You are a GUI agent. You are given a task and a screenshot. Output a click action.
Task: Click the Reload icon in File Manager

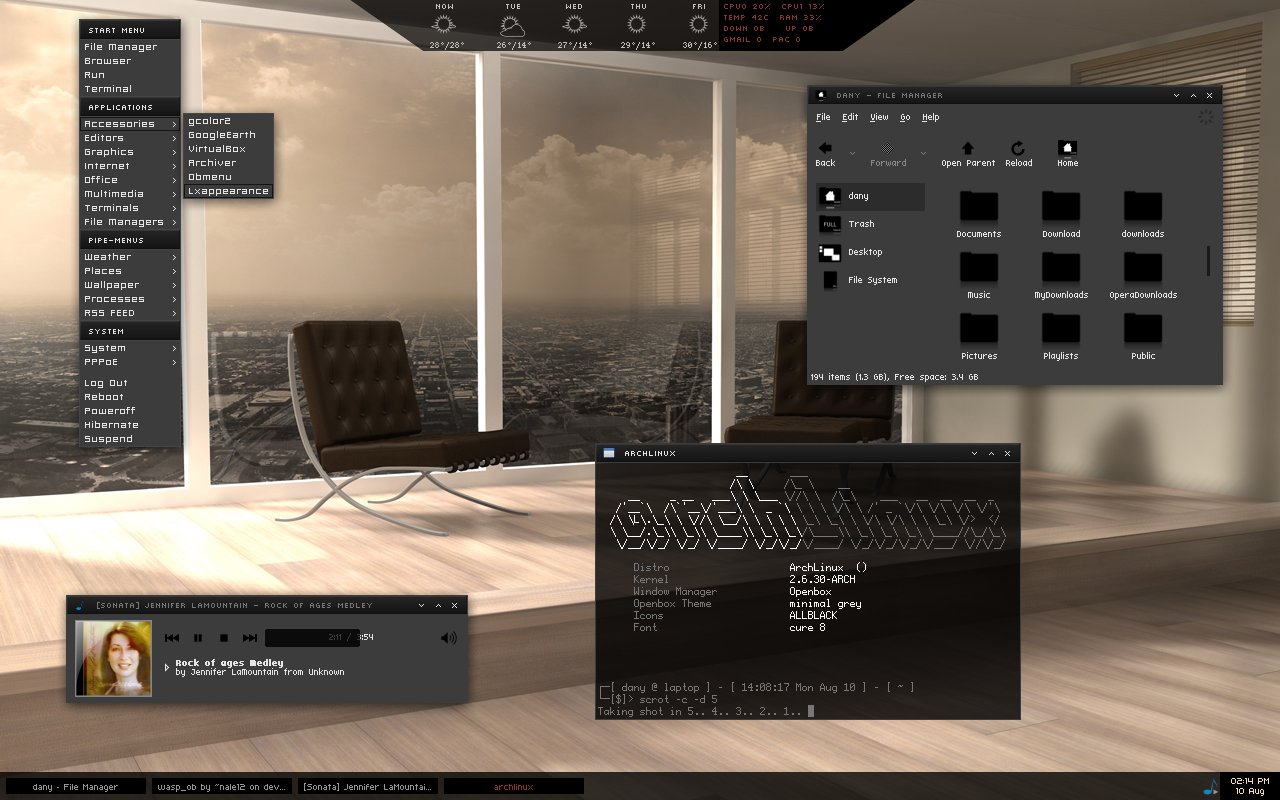[x=1018, y=148]
